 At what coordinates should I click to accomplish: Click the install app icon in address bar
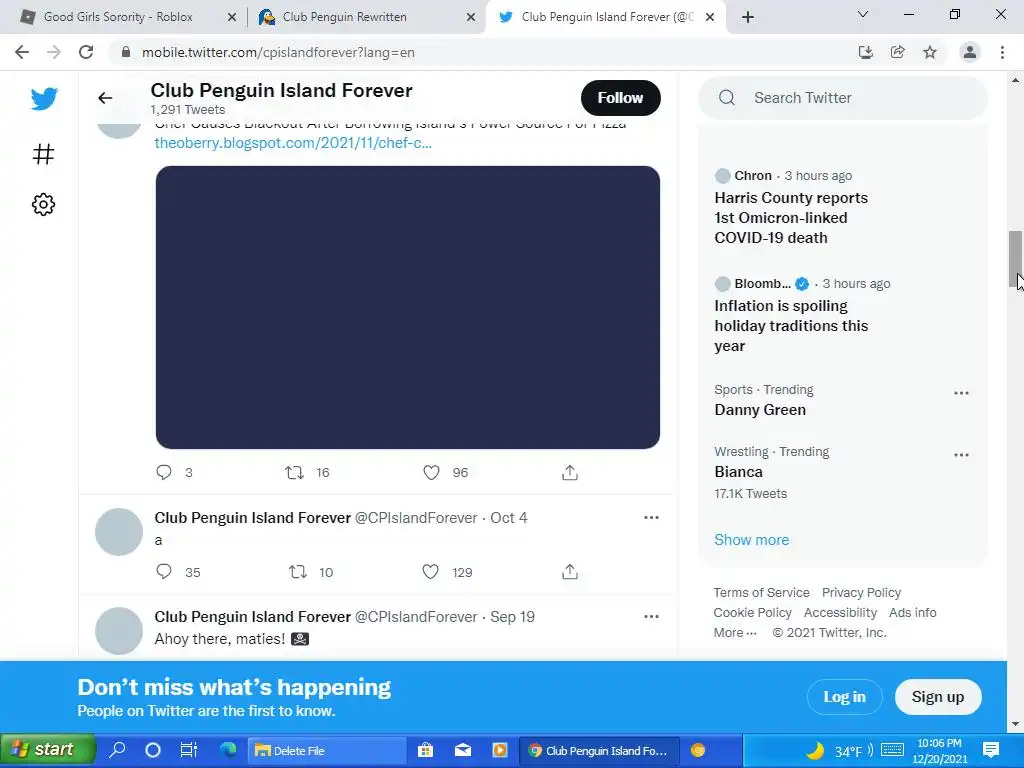tap(866, 52)
